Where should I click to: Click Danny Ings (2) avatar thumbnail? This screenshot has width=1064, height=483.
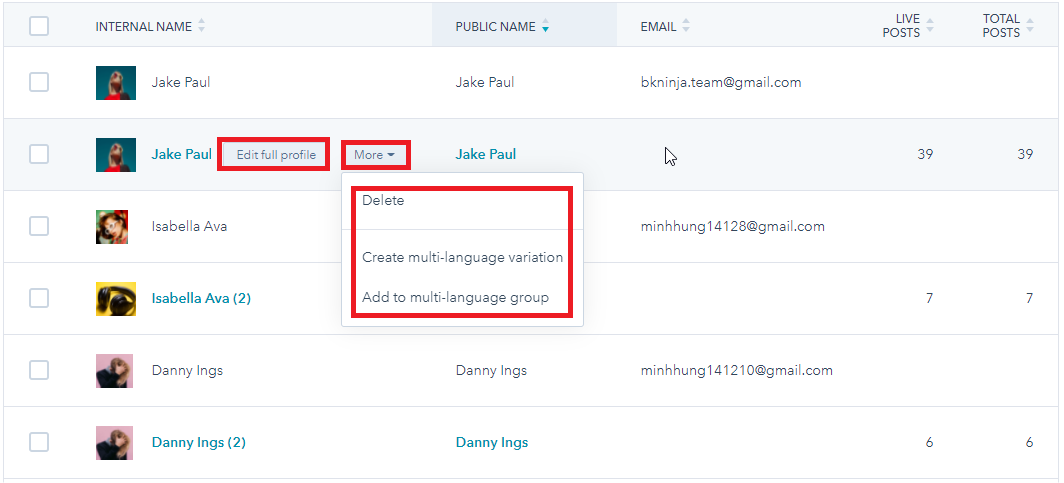pos(115,442)
